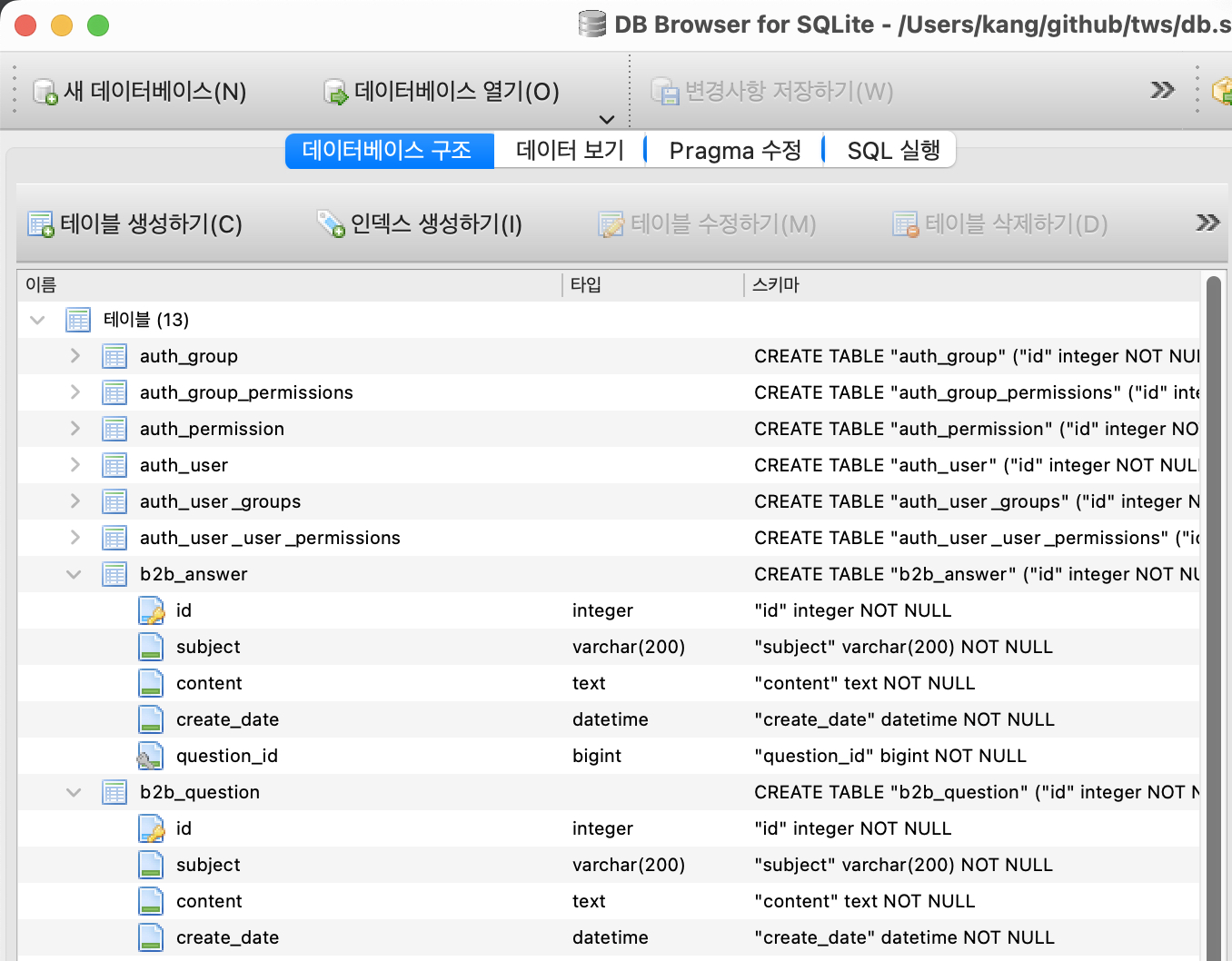Click the "question_id" bigint NOT NULL schema text
The image size is (1232, 961).
pyautogui.click(x=890, y=756)
